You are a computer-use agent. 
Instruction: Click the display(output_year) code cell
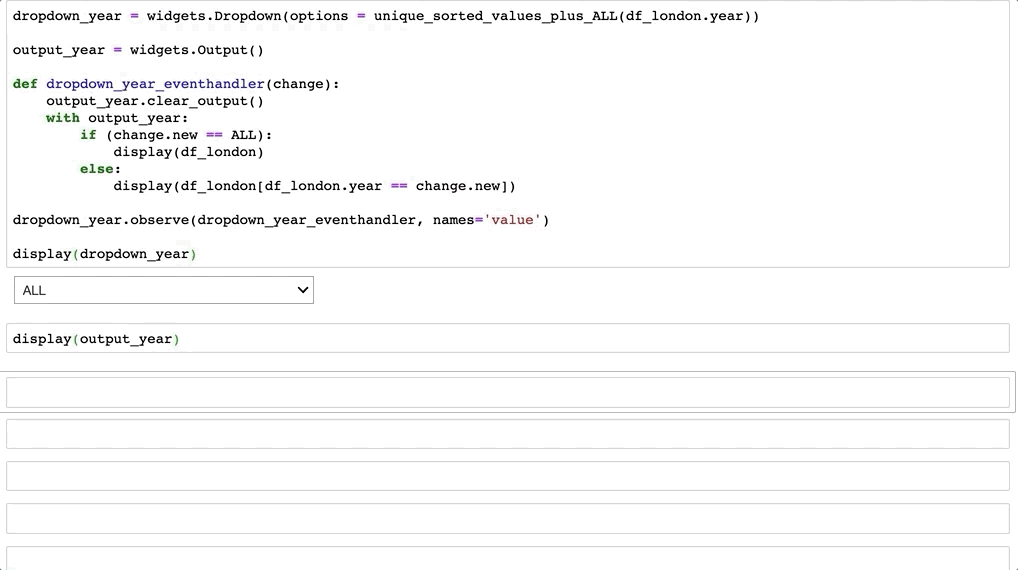508,338
